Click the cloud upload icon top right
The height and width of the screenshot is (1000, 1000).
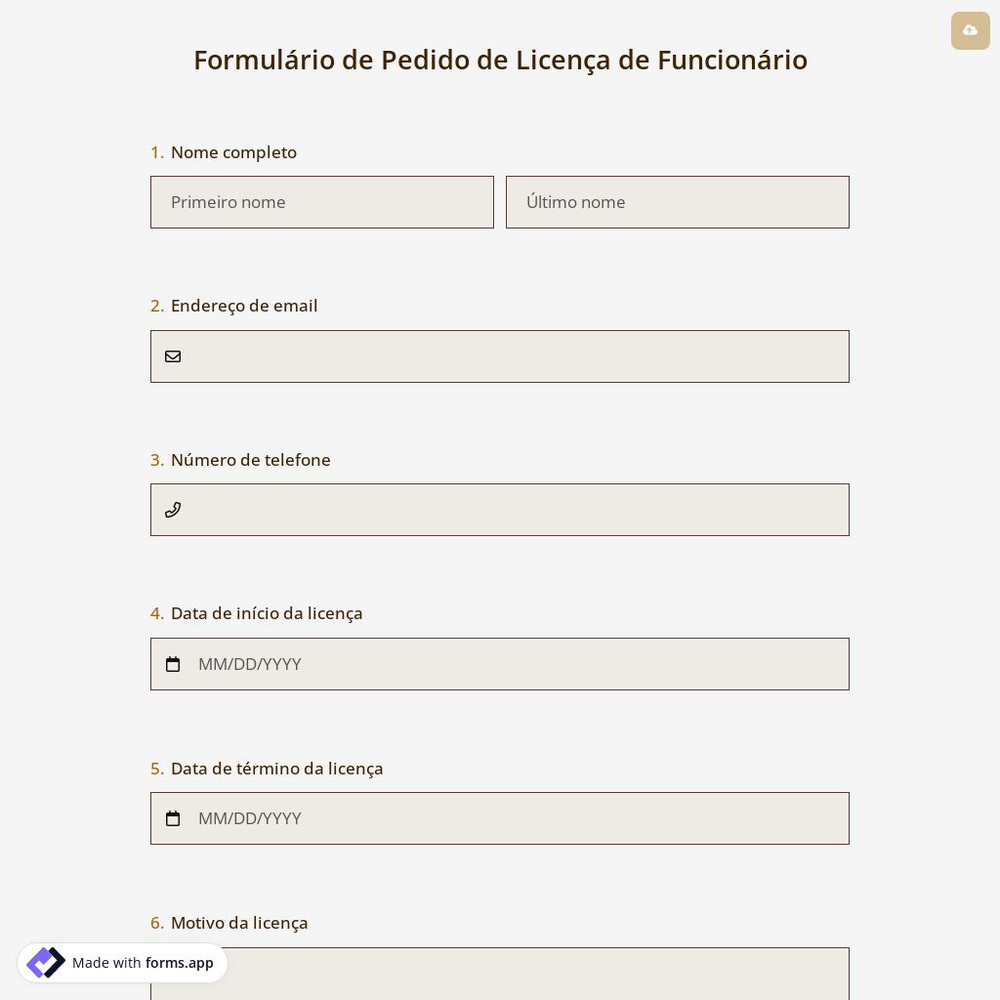point(970,31)
